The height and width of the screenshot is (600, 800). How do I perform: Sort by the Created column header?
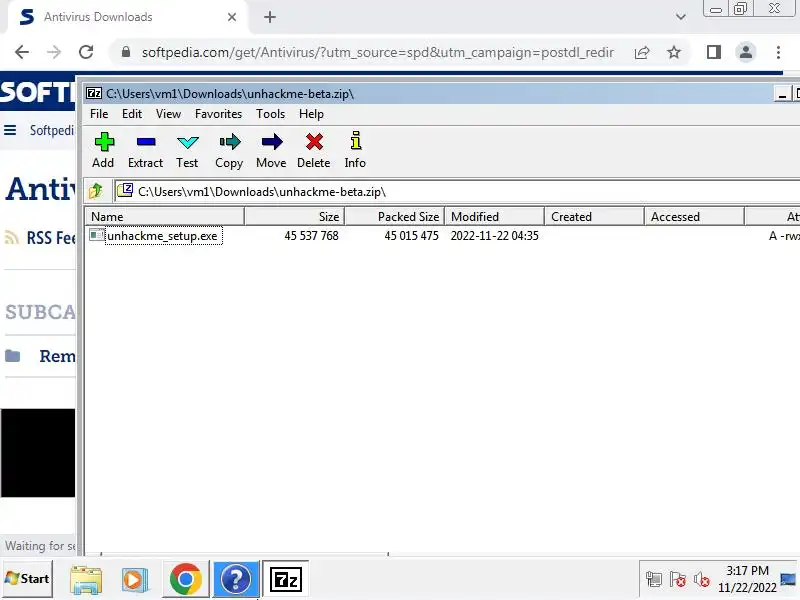click(x=594, y=216)
